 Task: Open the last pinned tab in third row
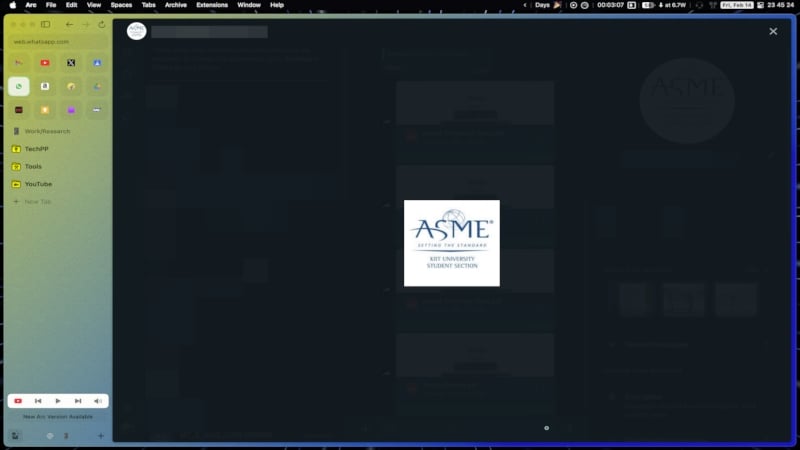[97, 110]
